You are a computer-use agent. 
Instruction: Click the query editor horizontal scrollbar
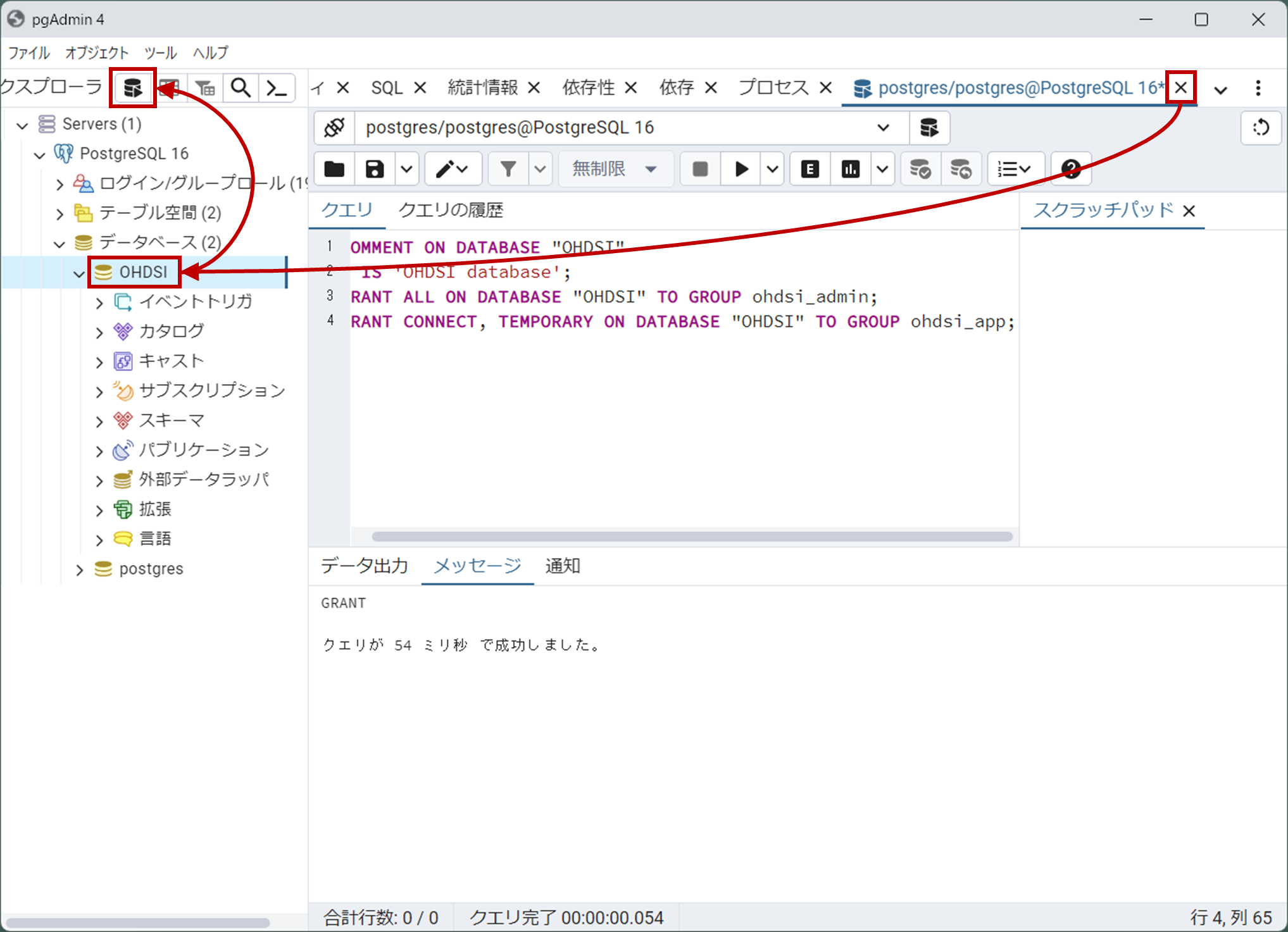[x=692, y=537]
